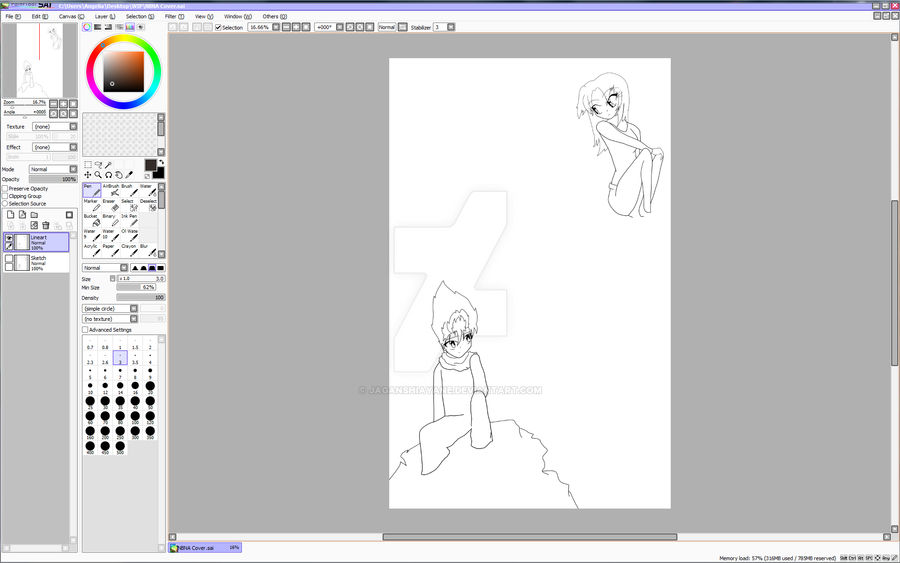Clear the layer contents icon
900x563 pixels.
34,226
